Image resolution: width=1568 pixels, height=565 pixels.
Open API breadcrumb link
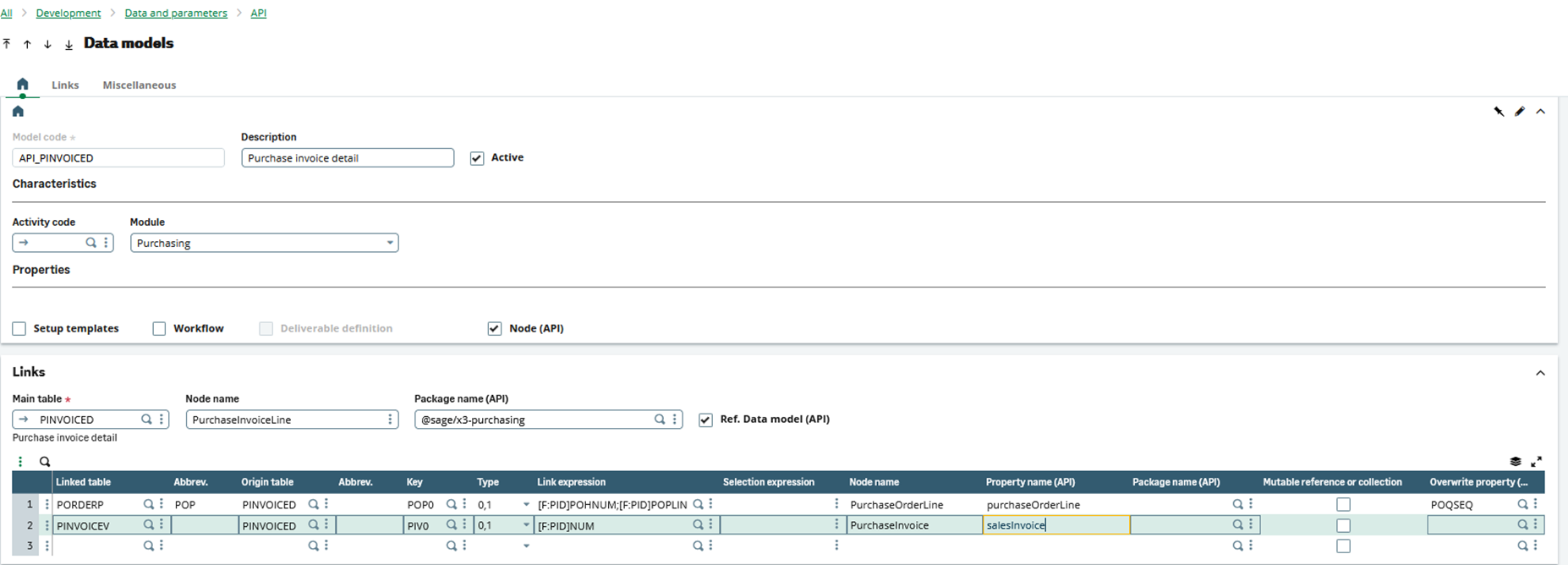tap(259, 13)
